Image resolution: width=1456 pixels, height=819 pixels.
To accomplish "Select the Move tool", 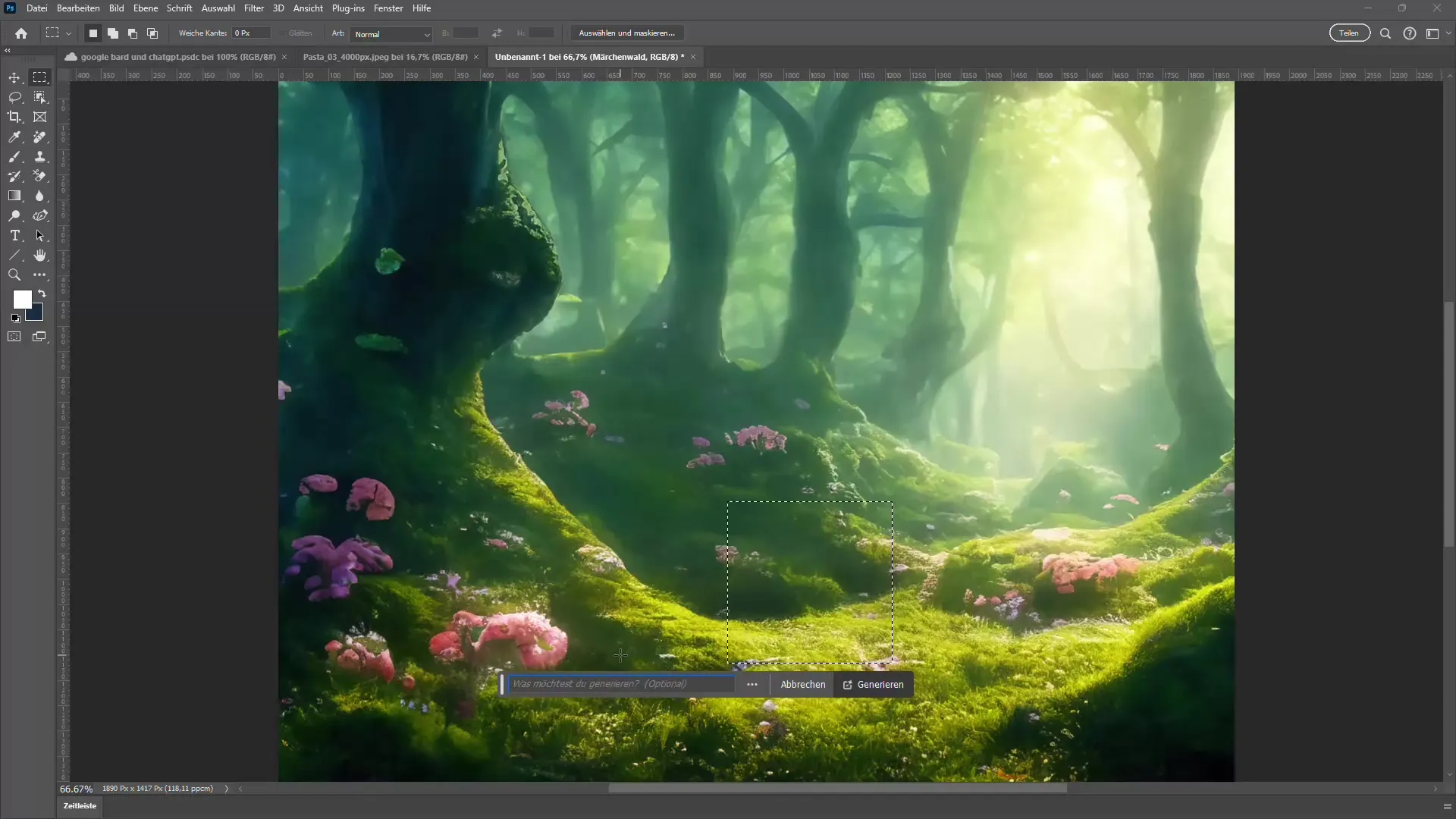I will click(14, 77).
